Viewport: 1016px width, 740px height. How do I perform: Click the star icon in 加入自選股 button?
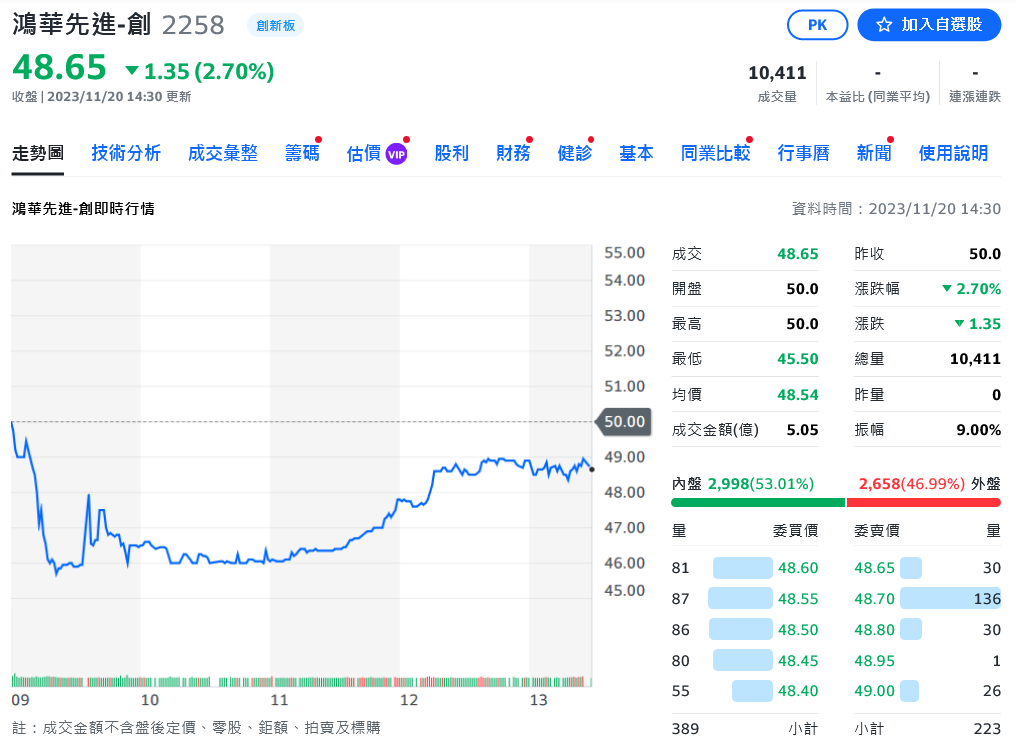(x=884, y=25)
